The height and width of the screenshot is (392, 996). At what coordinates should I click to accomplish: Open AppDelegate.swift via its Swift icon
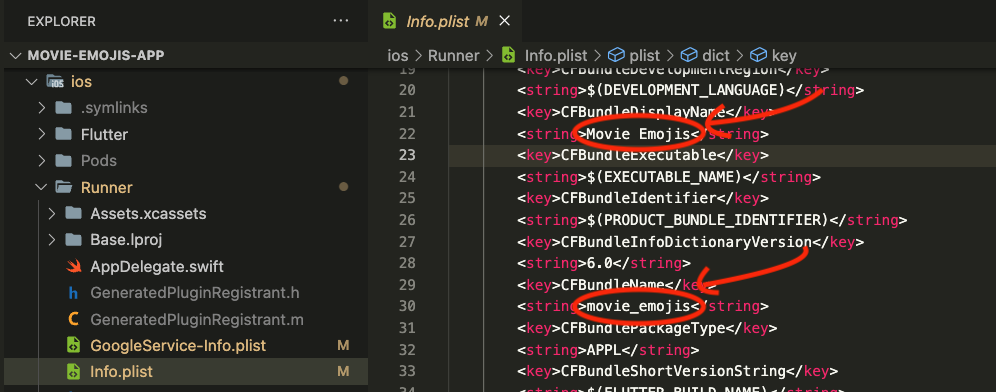point(74,266)
